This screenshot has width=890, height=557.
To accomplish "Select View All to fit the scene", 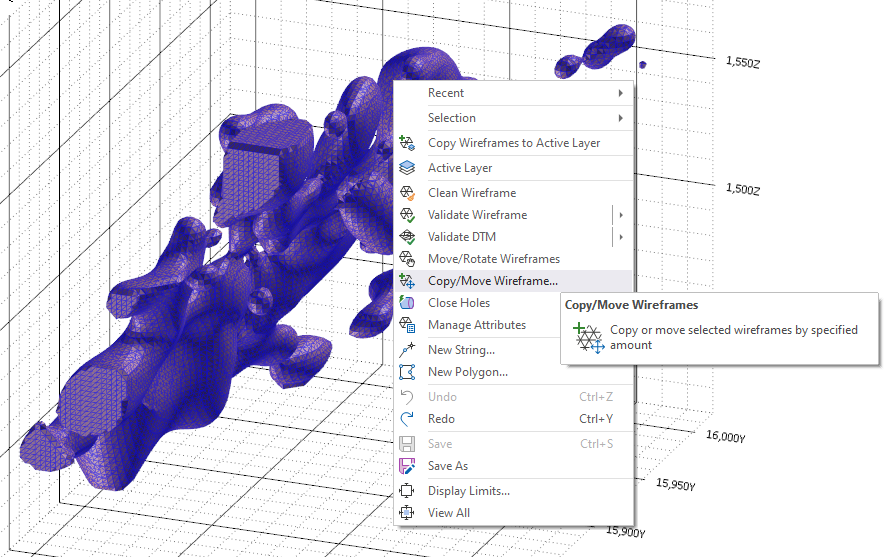I will (x=448, y=513).
